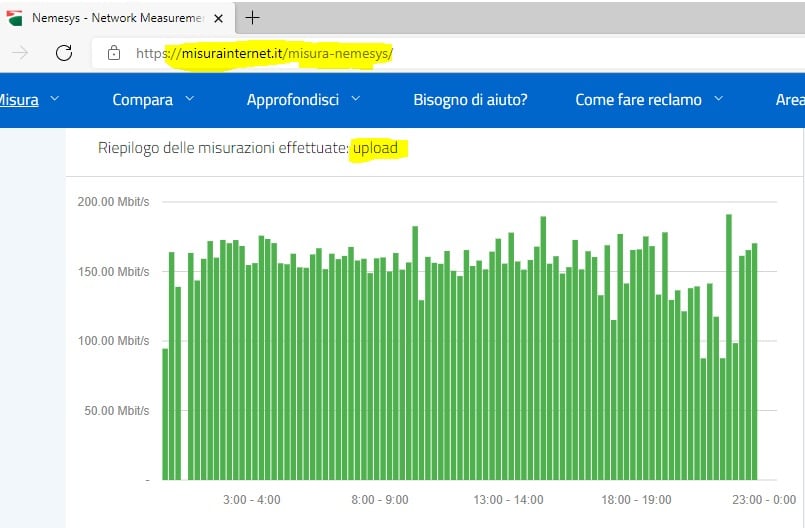
Task: Expand the Misura dropdown chevron
Action: (x=55, y=99)
